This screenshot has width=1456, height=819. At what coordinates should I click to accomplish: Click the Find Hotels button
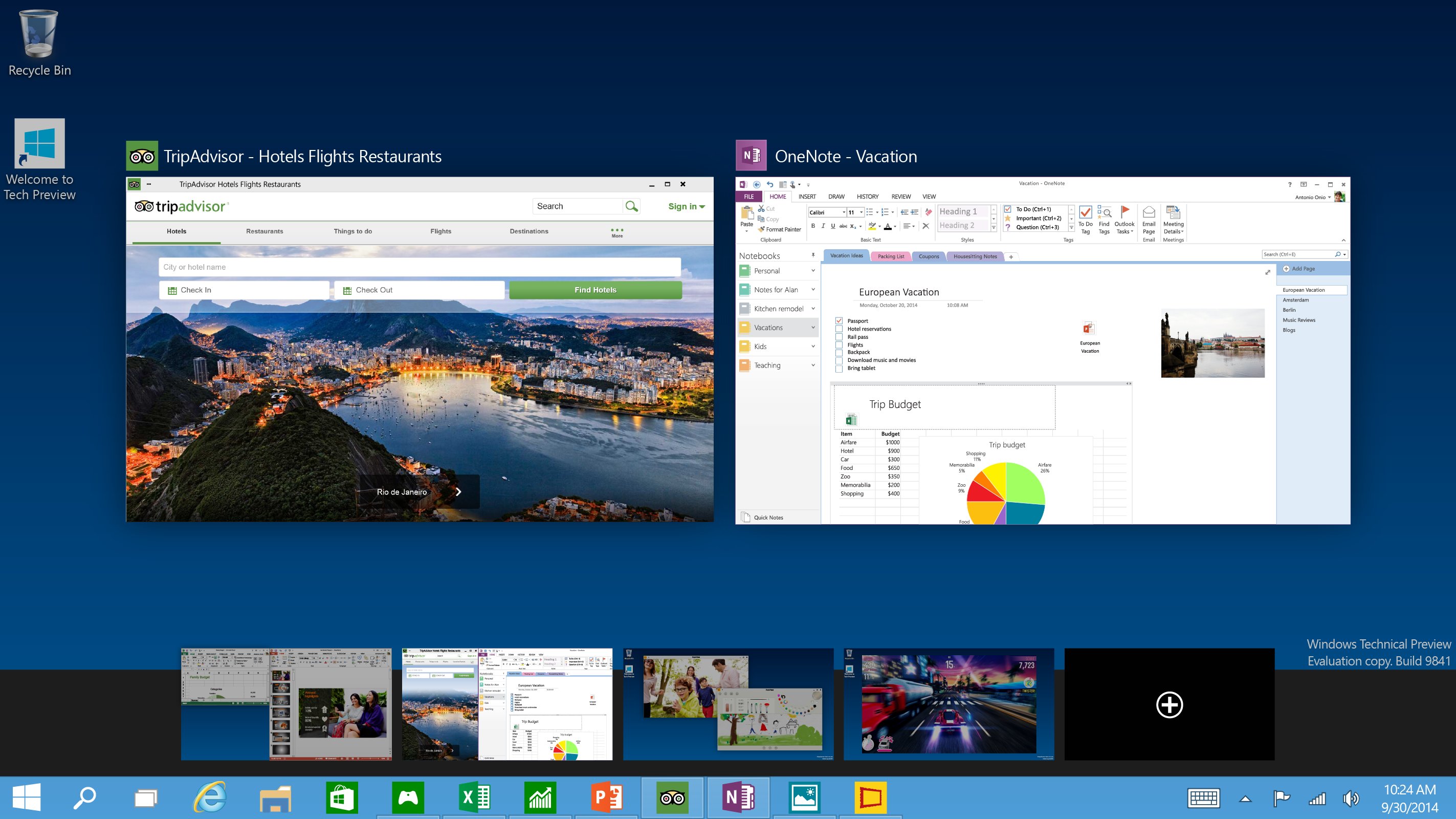coord(594,290)
